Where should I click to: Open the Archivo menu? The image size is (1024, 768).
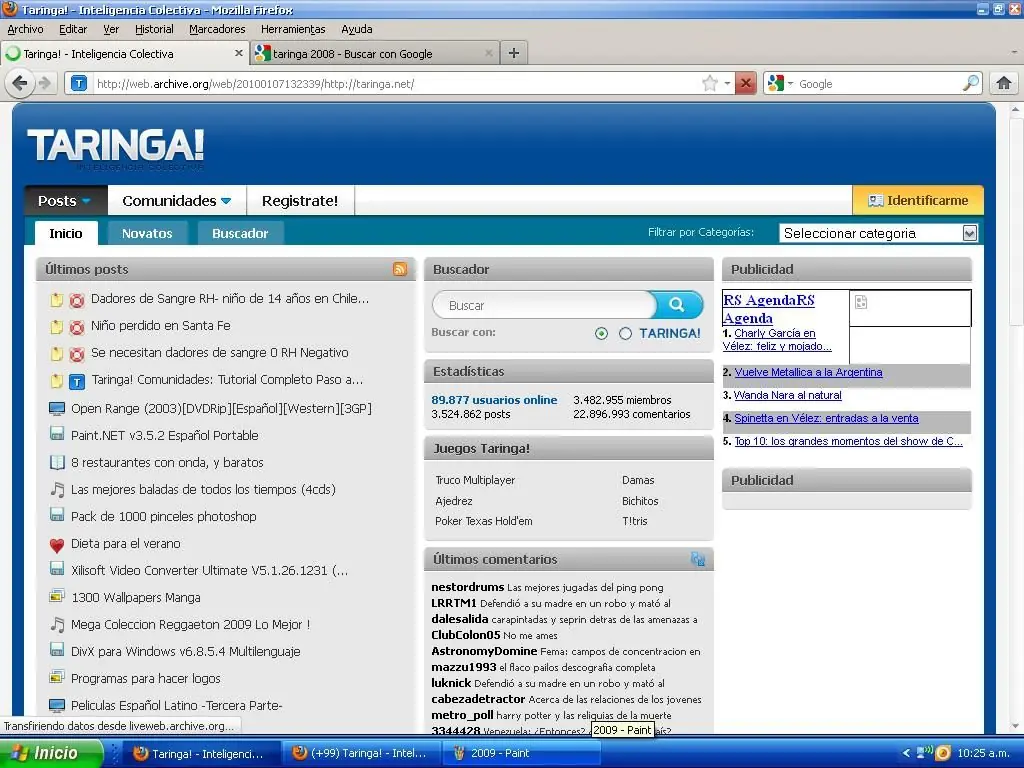(x=25, y=29)
